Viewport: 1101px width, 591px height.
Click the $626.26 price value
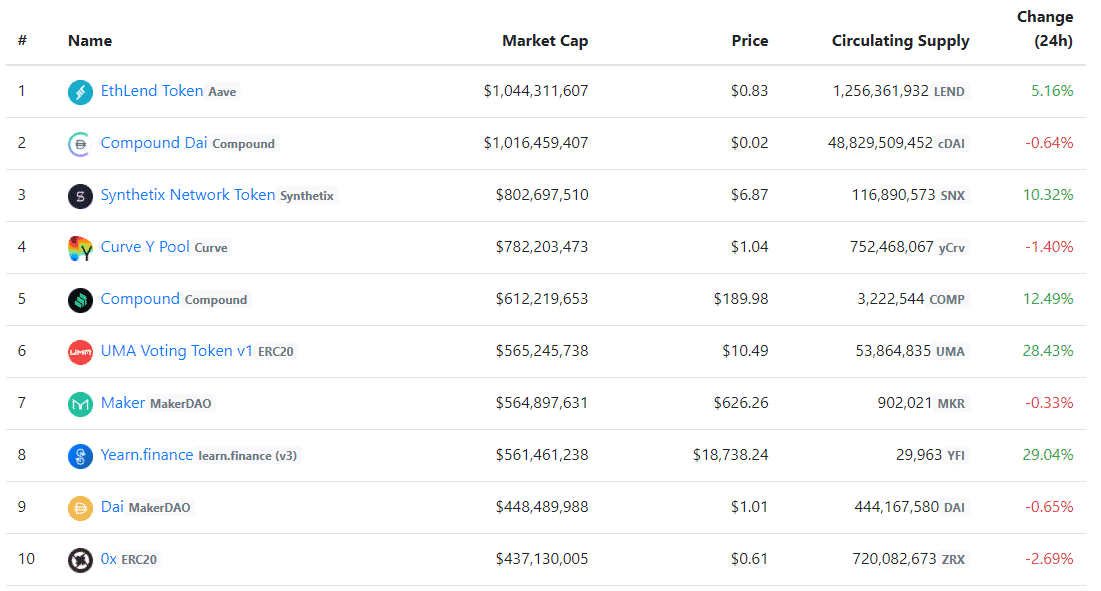(741, 402)
